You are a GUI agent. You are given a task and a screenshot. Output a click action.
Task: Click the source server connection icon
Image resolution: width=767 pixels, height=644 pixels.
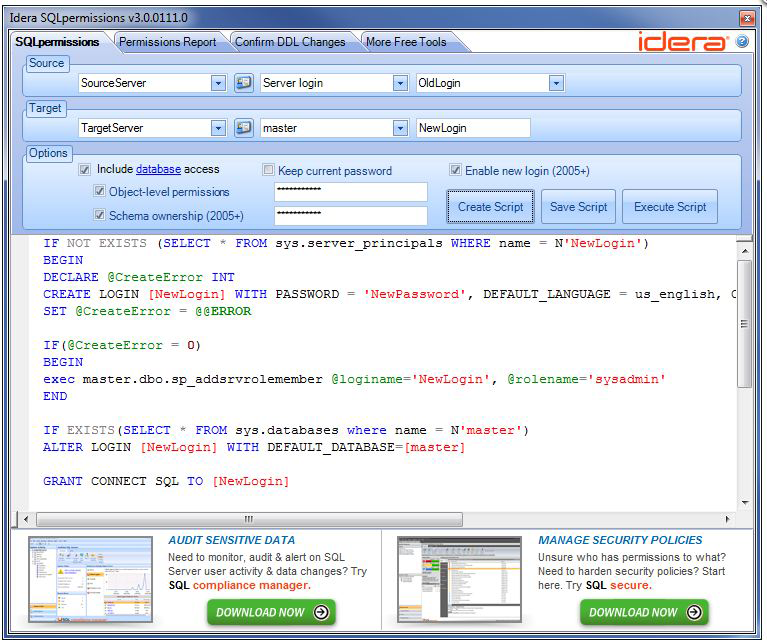(x=244, y=83)
